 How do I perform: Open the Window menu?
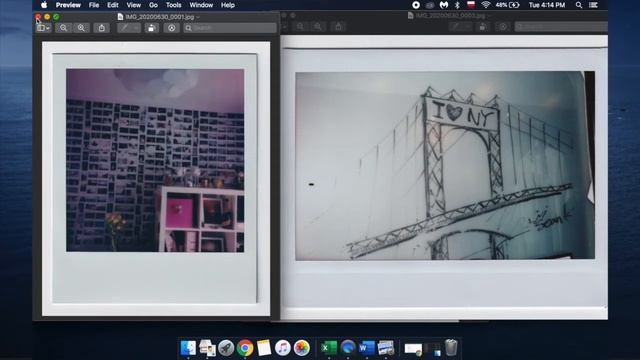(201, 5)
